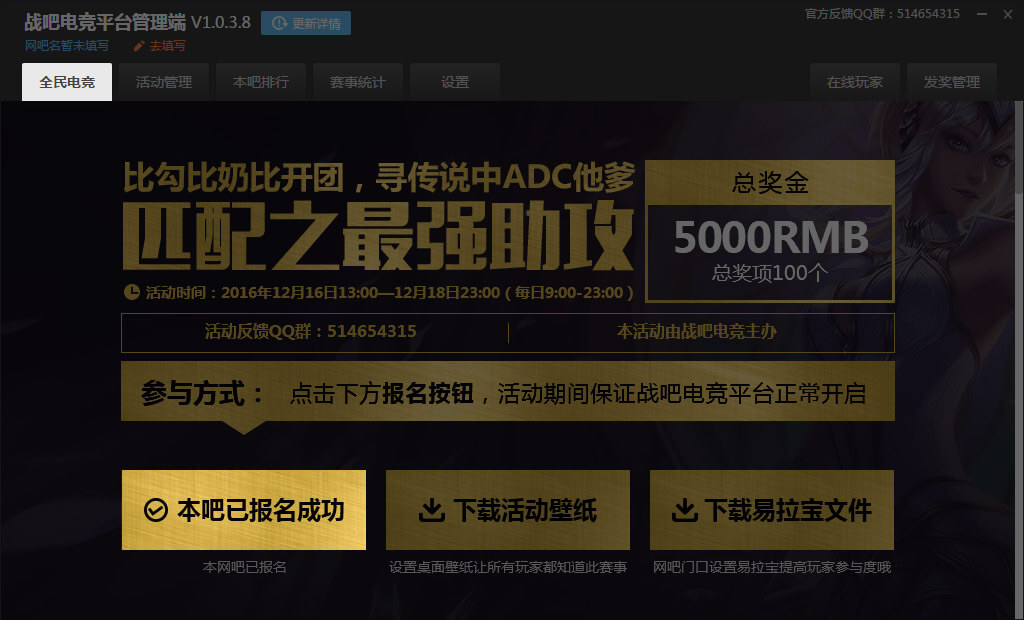Open the 本吧排行 tab

point(261,82)
